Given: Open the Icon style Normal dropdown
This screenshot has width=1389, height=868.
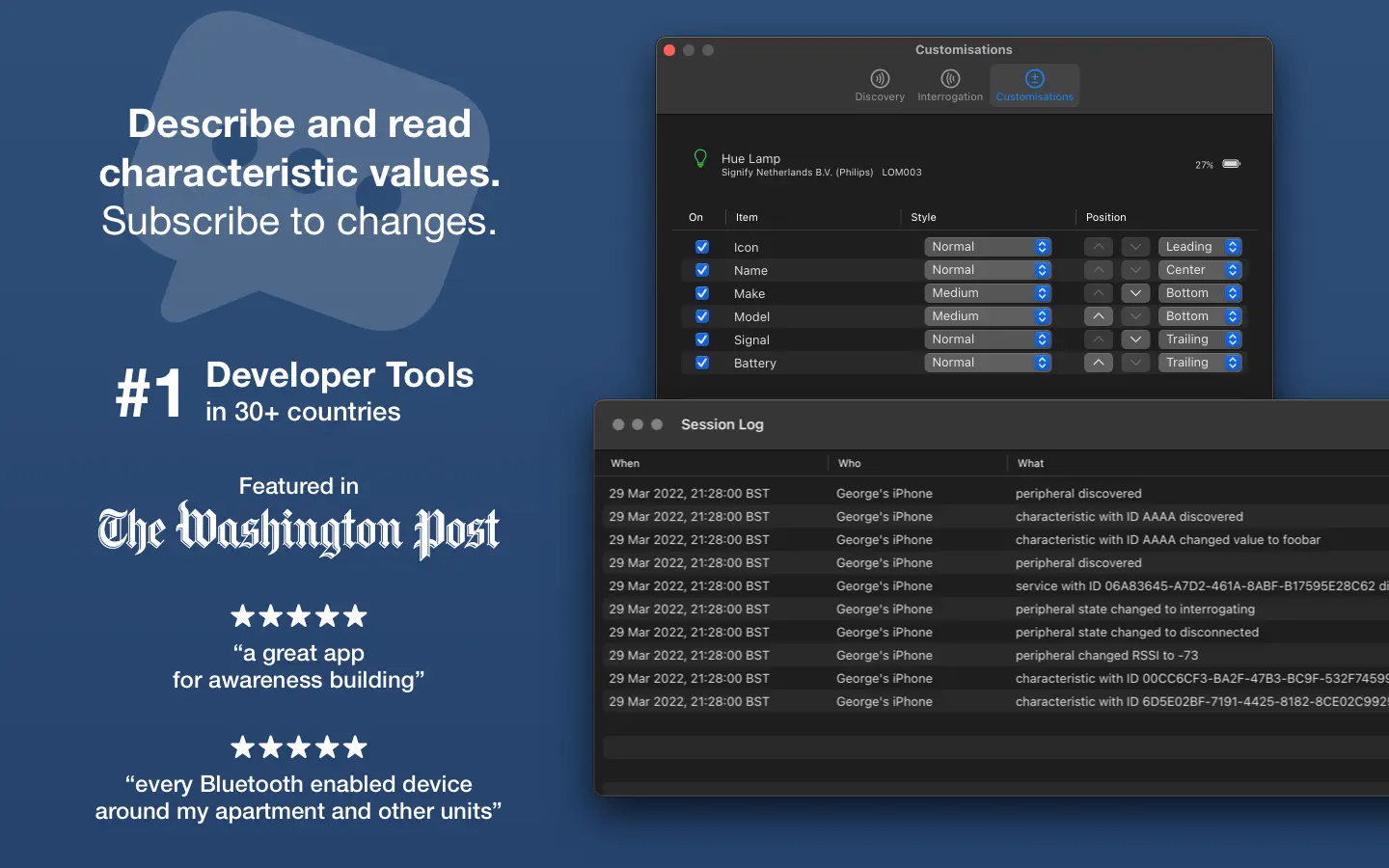Looking at the screenshot, I should 987,247.
